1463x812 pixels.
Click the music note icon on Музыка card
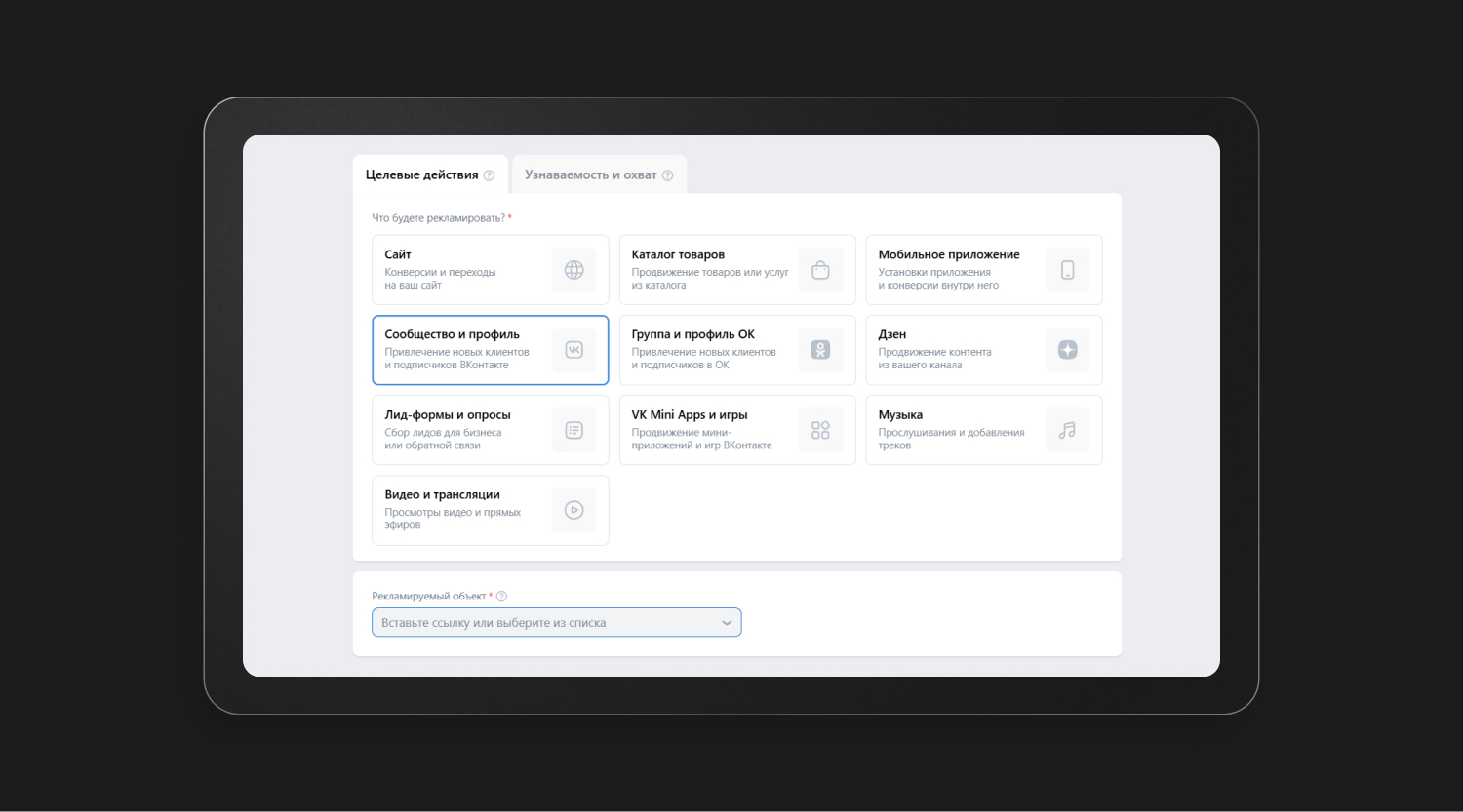point(1068,430)
